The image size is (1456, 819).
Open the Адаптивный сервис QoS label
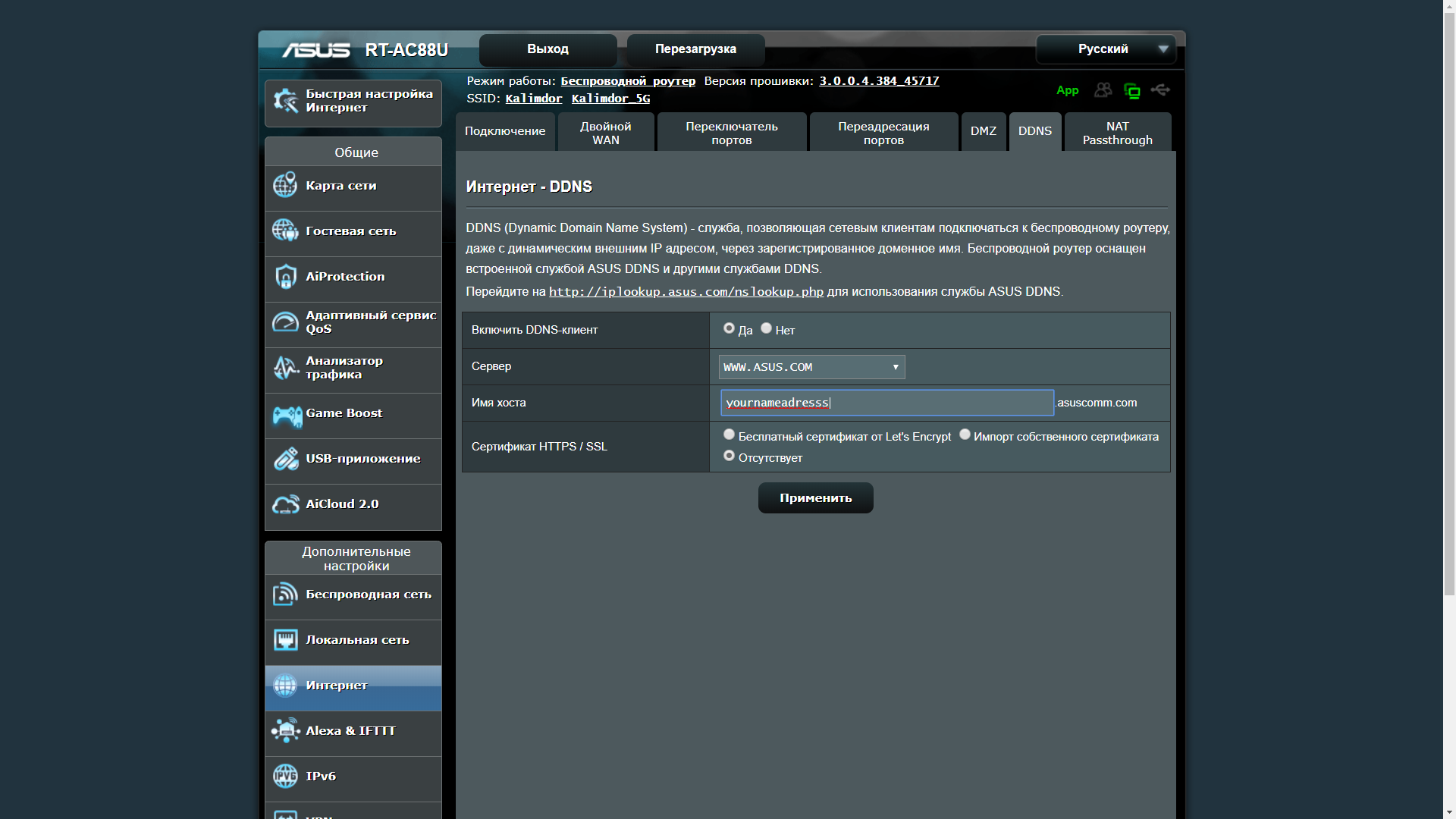click(371, 322)
